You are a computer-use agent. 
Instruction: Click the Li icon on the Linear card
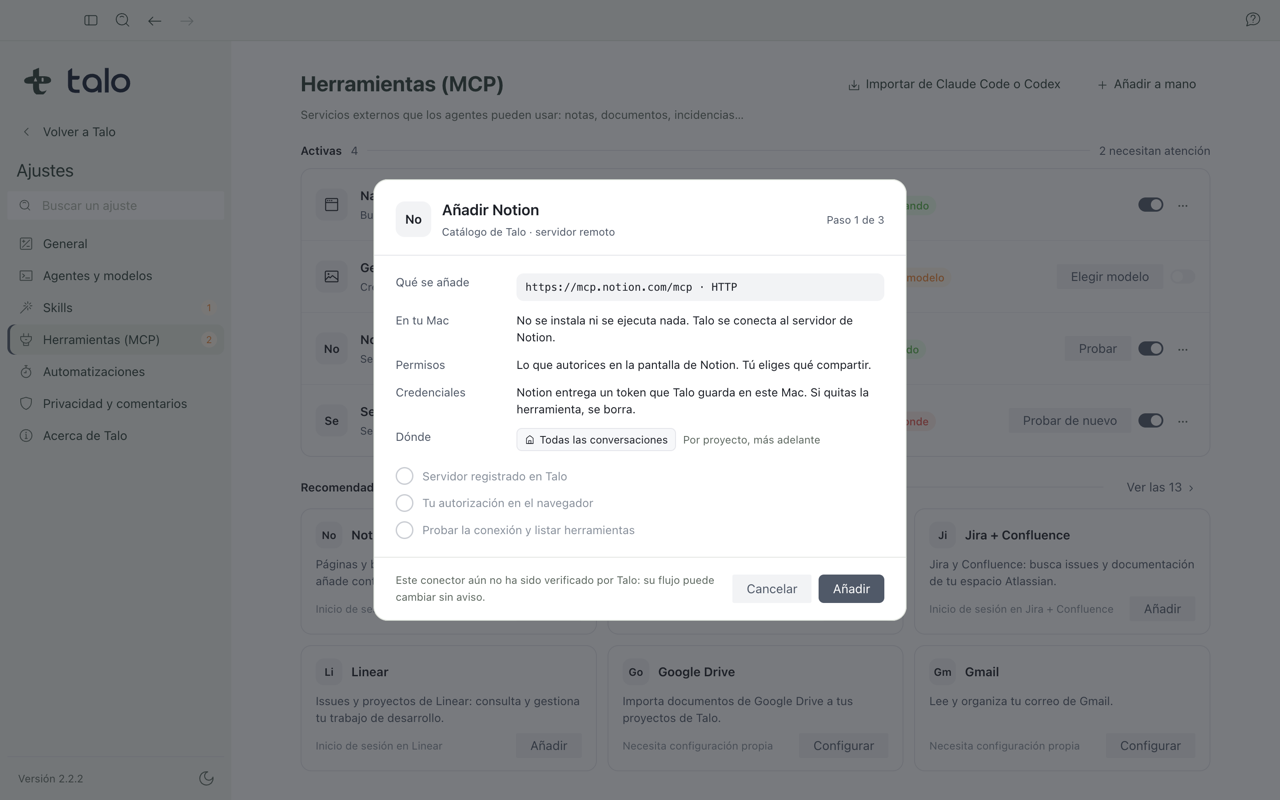tap(328, 672)
